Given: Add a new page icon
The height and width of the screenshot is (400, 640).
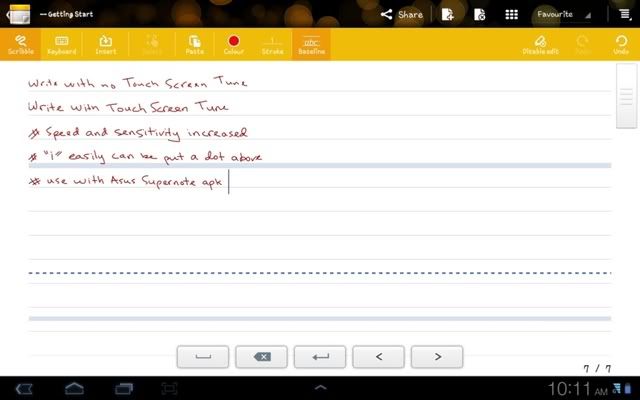Looking at the screenshot, I should (x=449, y=14).
